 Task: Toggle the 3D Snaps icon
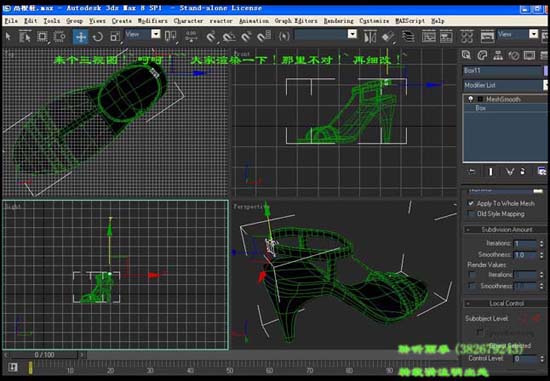[x=211, y=36]
